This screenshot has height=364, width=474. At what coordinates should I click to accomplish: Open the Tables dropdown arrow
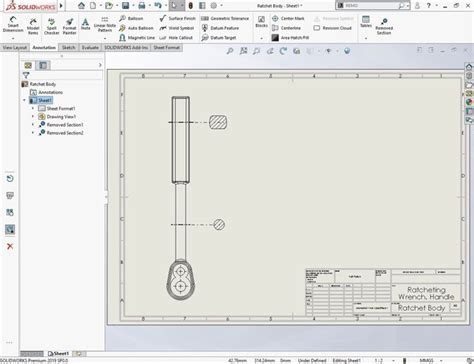coord(366,38)
